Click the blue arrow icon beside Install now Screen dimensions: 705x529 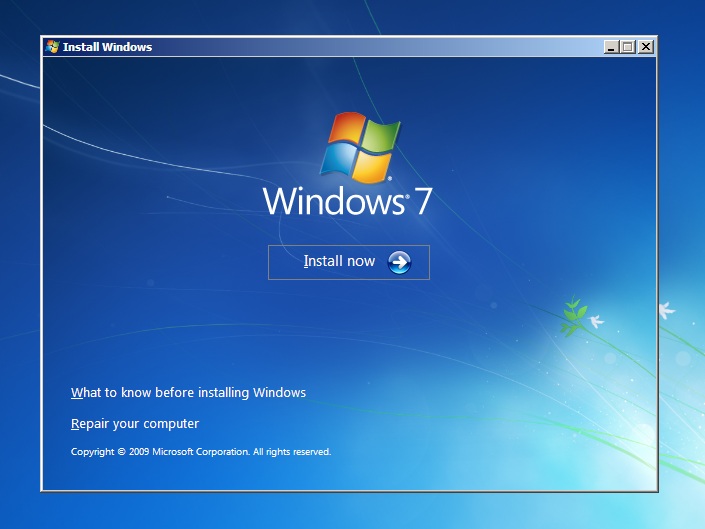(399, 262)
